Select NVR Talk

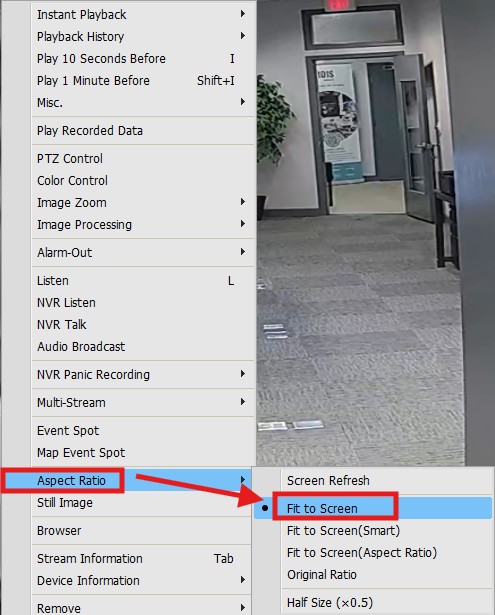coord(143,324)
